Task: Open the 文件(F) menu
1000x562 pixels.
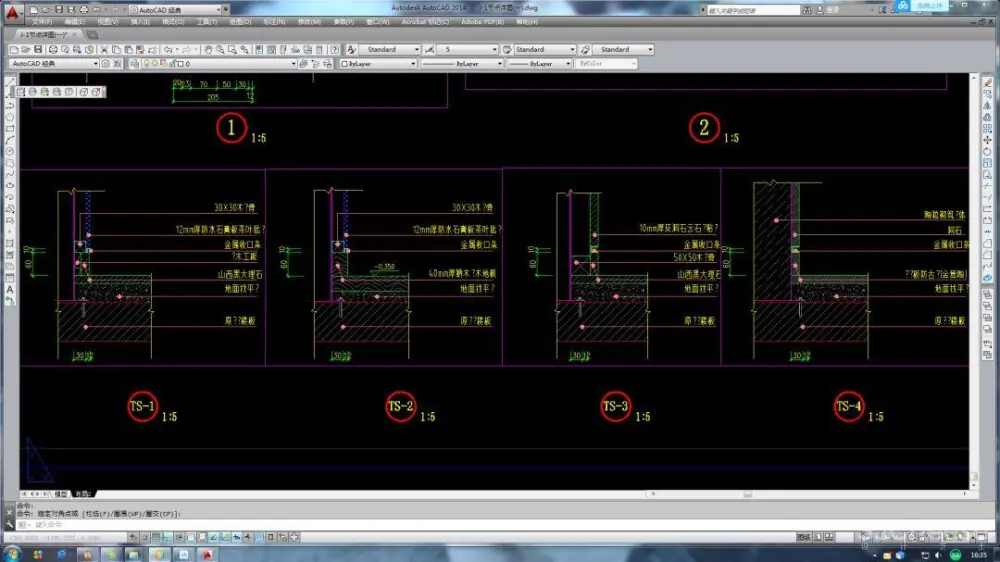Action: (42, 21)
